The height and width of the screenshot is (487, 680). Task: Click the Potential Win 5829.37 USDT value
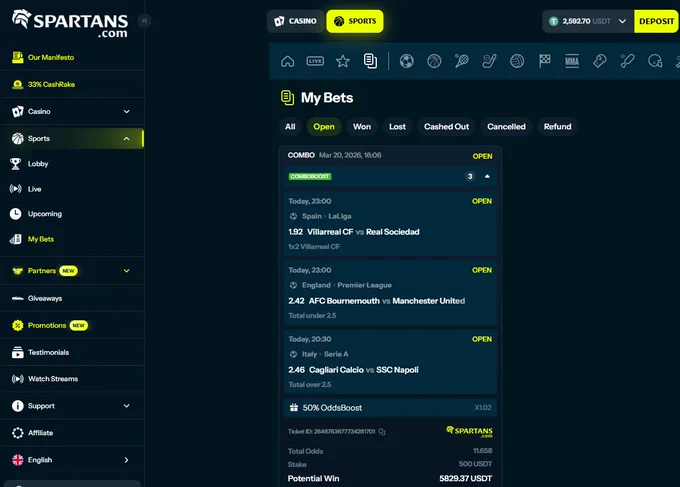465,478
